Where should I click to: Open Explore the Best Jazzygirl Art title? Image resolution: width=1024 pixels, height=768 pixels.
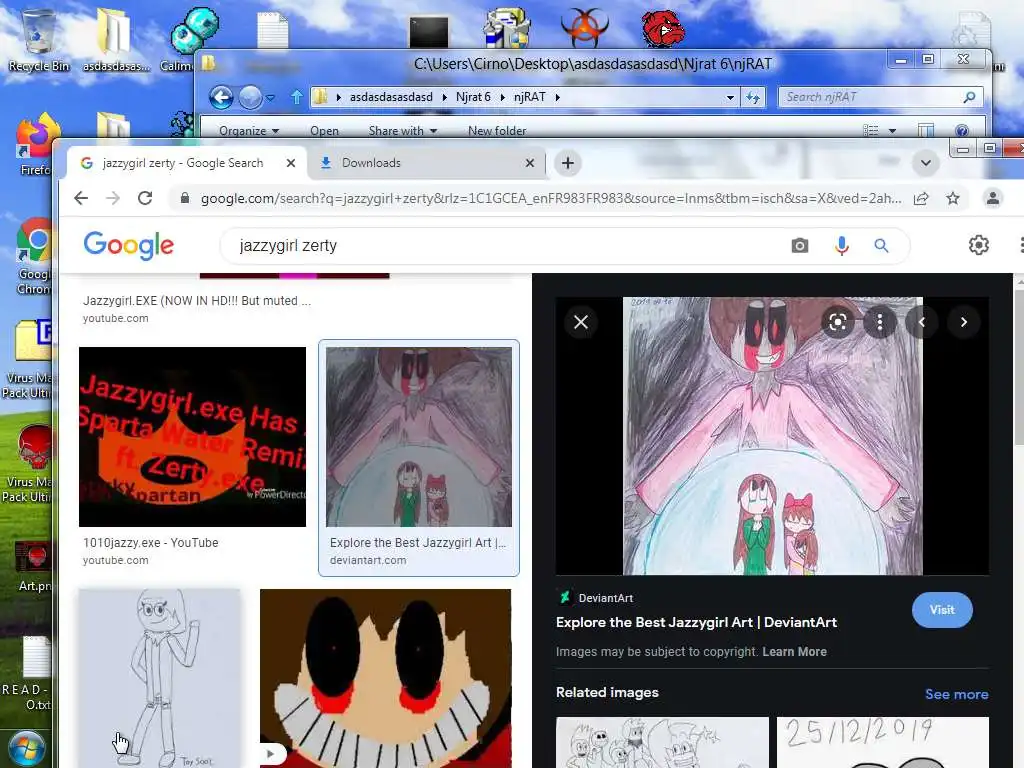click(696, 622)
